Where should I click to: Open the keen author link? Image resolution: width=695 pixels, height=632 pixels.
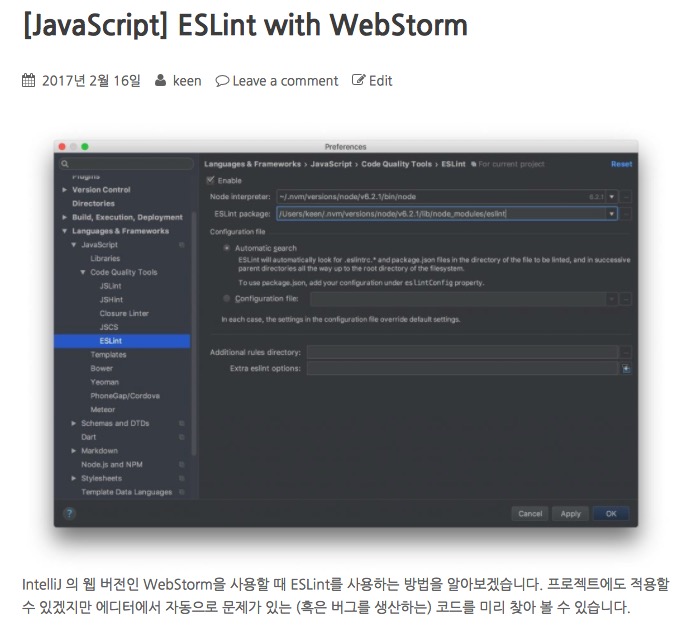coord(187,81)
